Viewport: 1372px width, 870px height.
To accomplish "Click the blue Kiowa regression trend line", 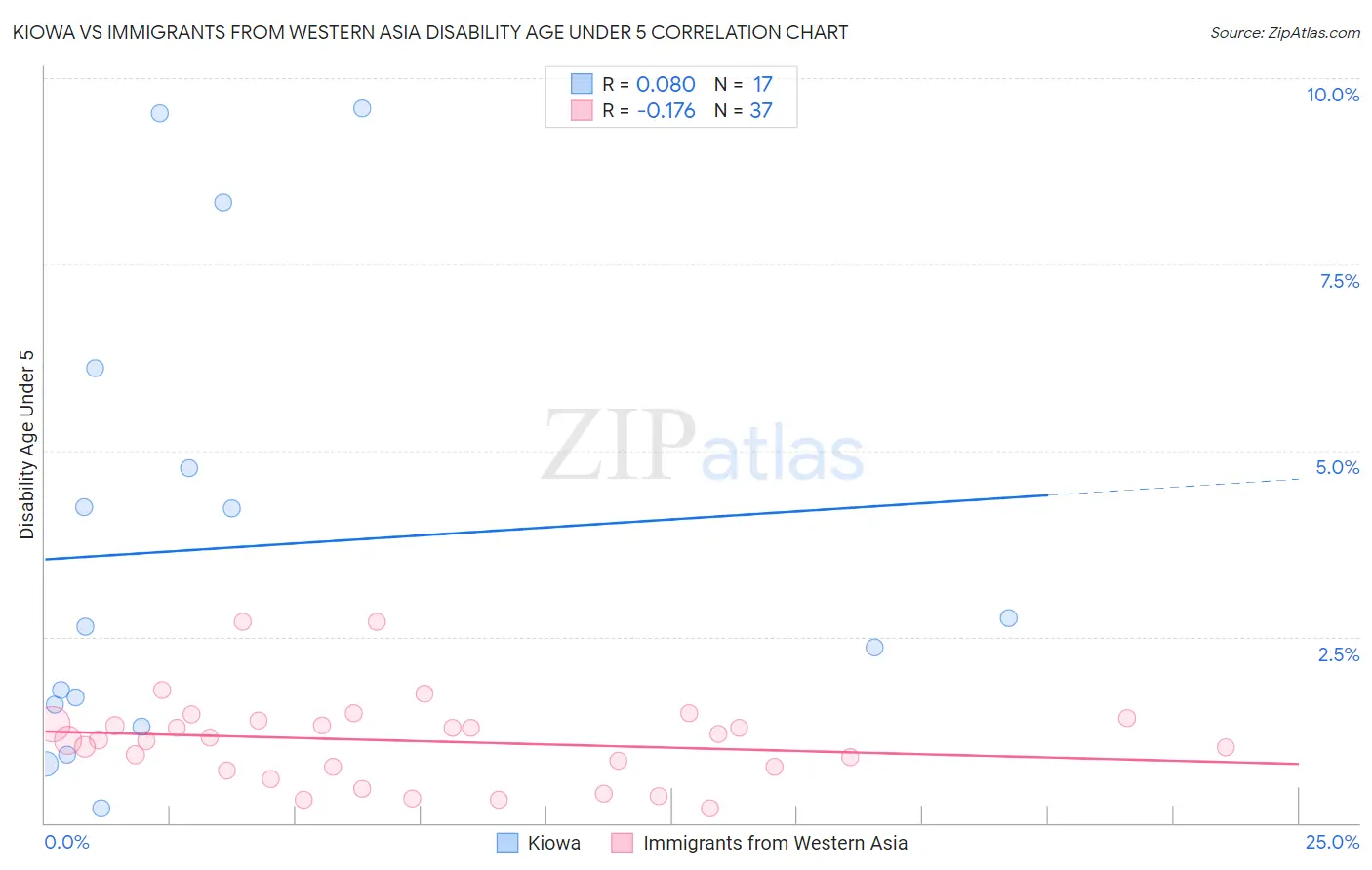I will 546,528.
